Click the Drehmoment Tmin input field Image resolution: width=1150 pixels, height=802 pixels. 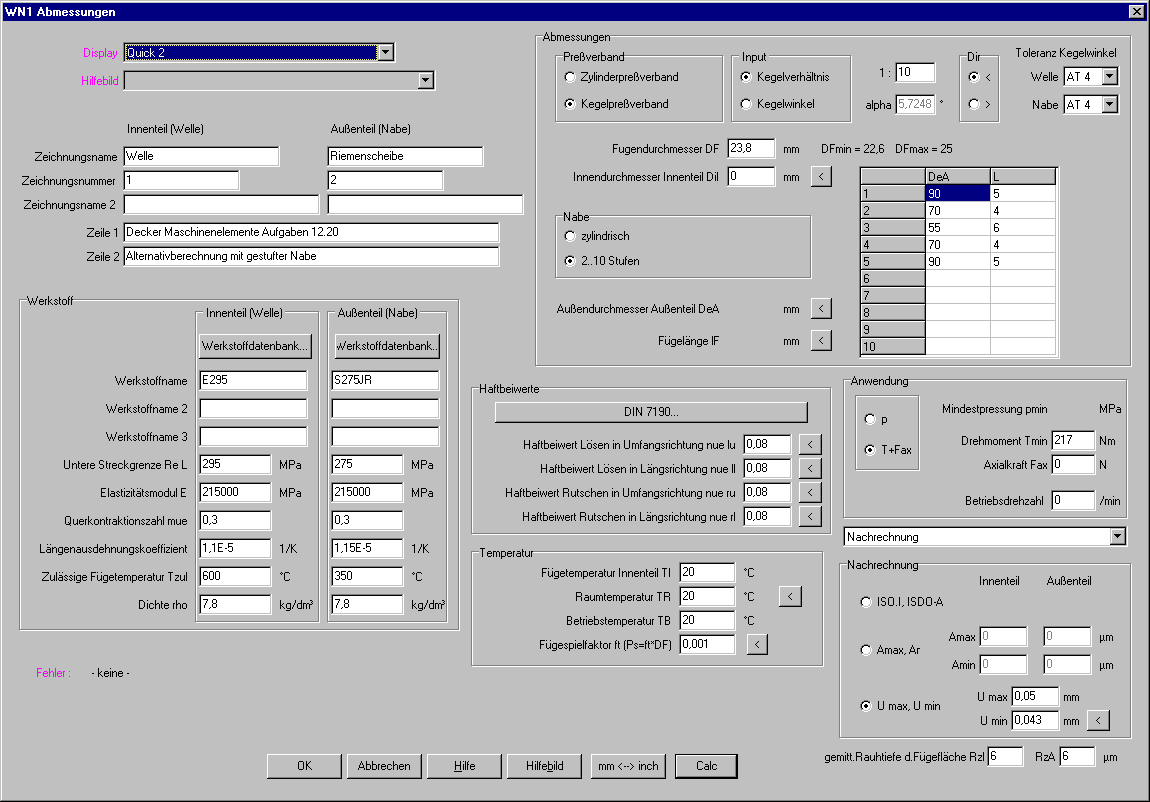(1073, 440)
